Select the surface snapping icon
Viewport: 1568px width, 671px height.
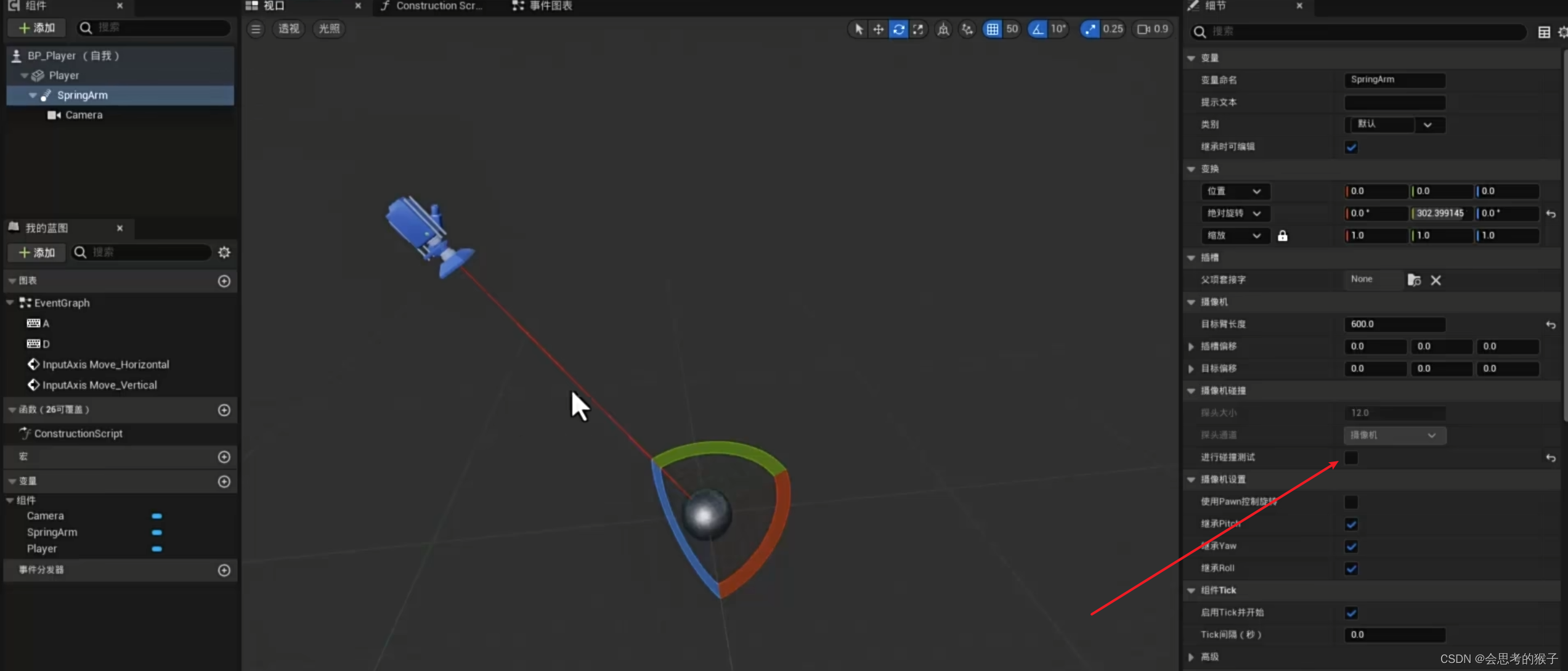[x=966, y=29]
